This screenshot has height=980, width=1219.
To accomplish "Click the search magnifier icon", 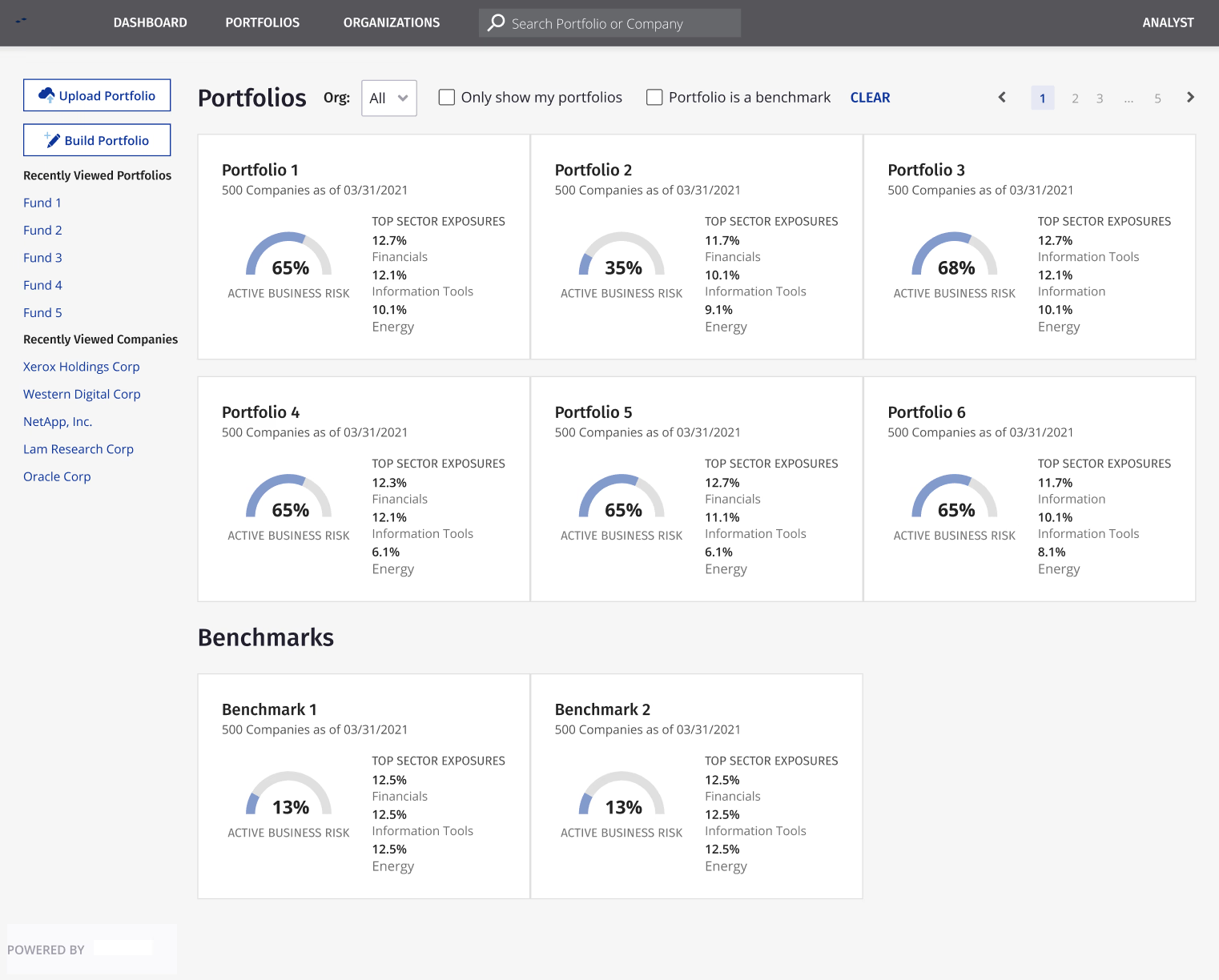I will tap(497, 22).
